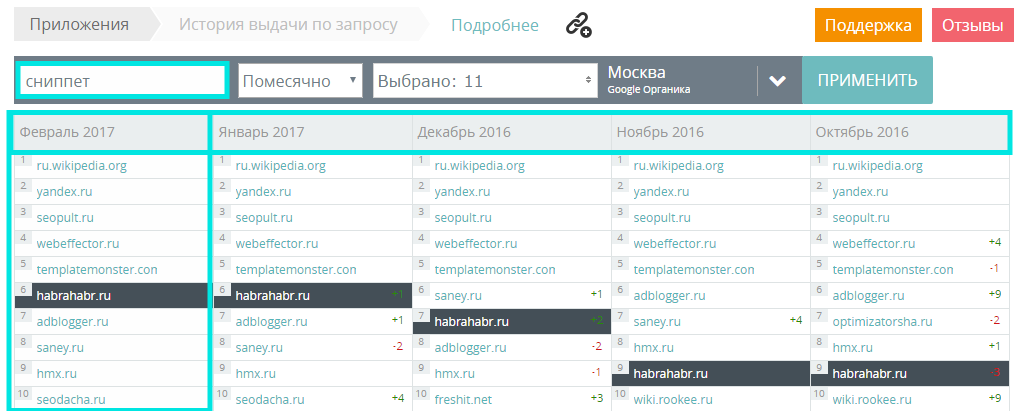
Task: Open ru.wikipedia.org in Ноябрь 2016 column
Action: pos(678,166)
